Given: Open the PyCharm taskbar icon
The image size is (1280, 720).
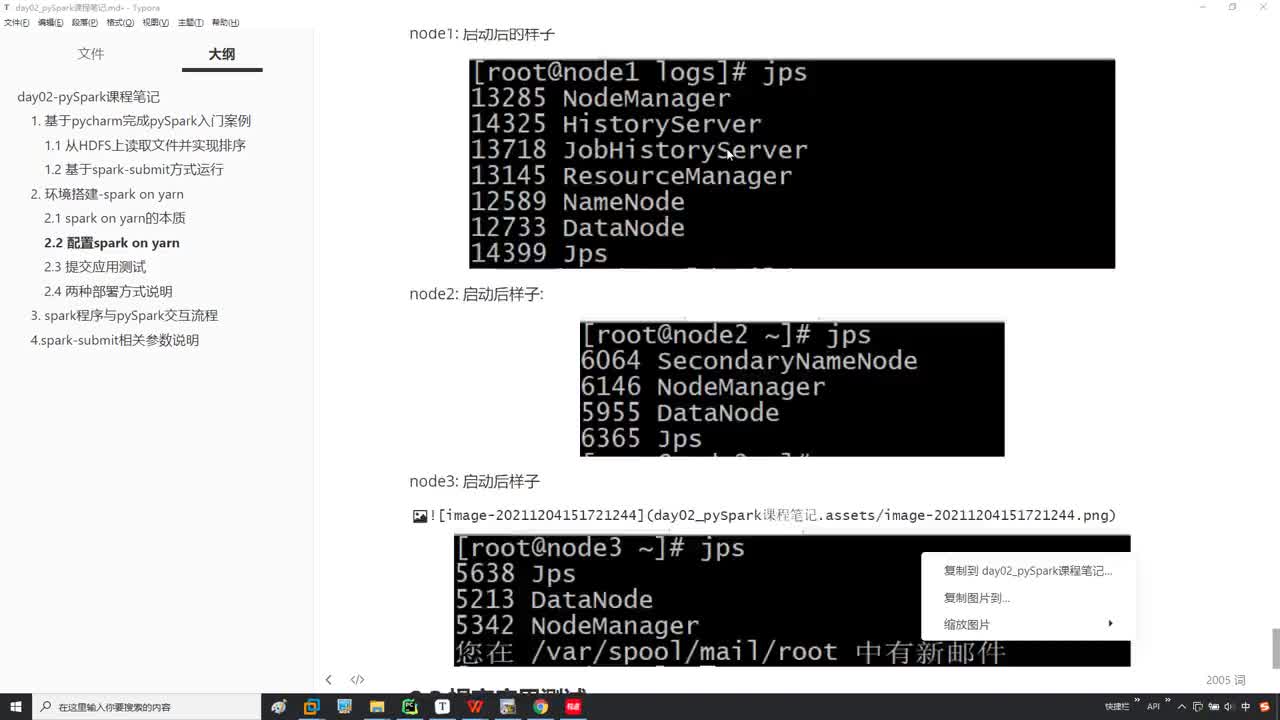Looking at the screenshot, I should (409, 706).
